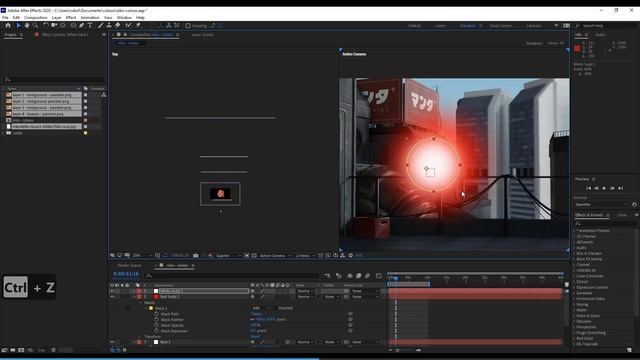Click the draft 3D icon in timeline
The image size is (640, 360).
pos(338,276)
